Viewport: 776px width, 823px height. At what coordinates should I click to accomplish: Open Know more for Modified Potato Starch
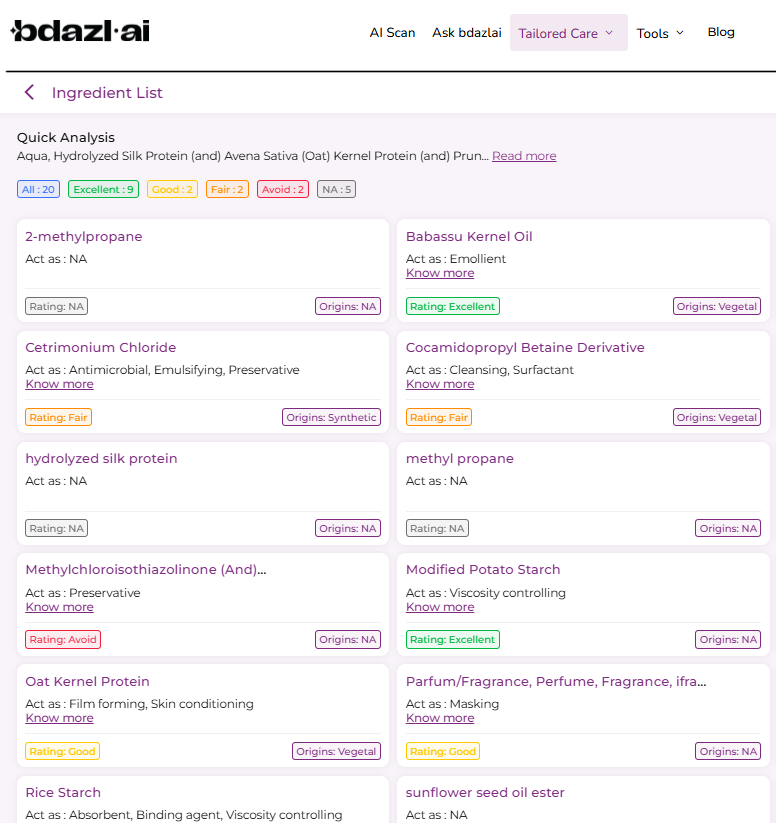pos(440,607)
